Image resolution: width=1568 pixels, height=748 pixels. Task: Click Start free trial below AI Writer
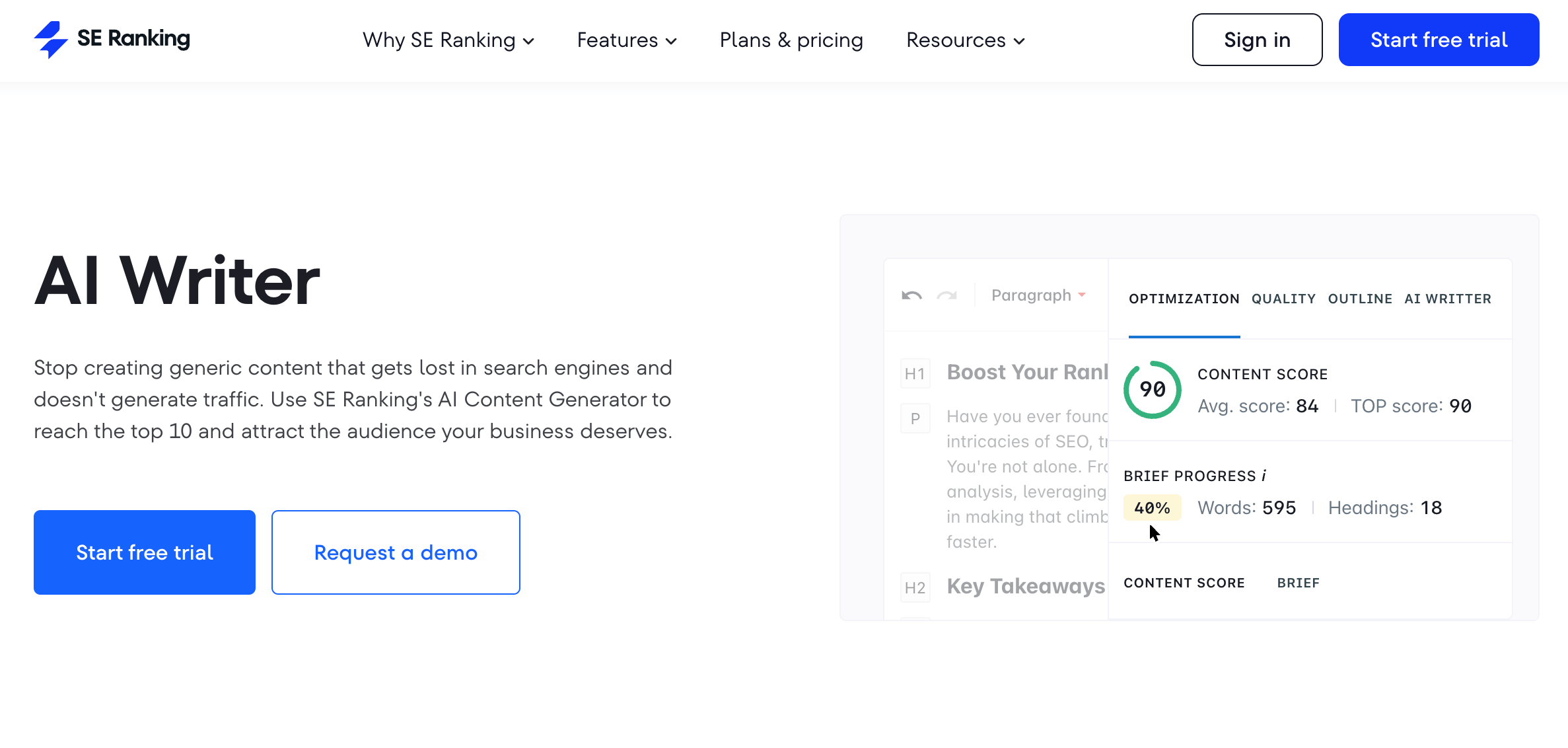pos(145,552)
